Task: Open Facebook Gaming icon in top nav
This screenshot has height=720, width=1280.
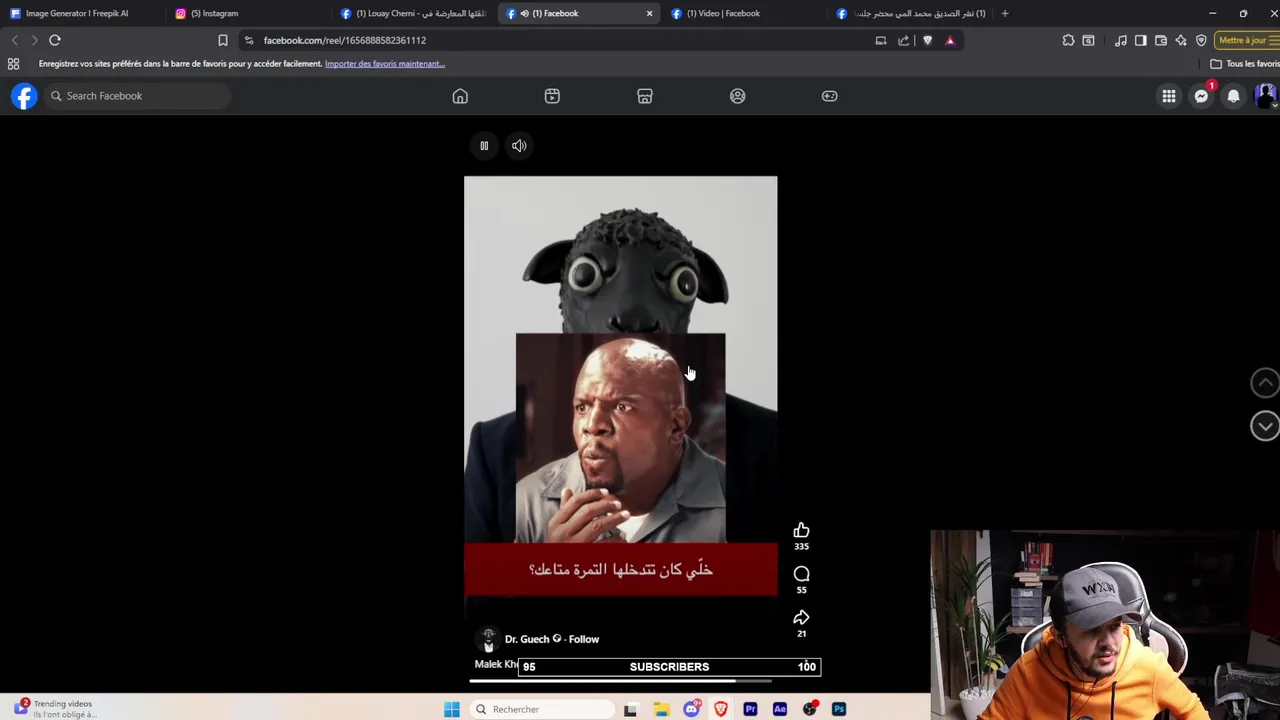Action: pos(829,96)
